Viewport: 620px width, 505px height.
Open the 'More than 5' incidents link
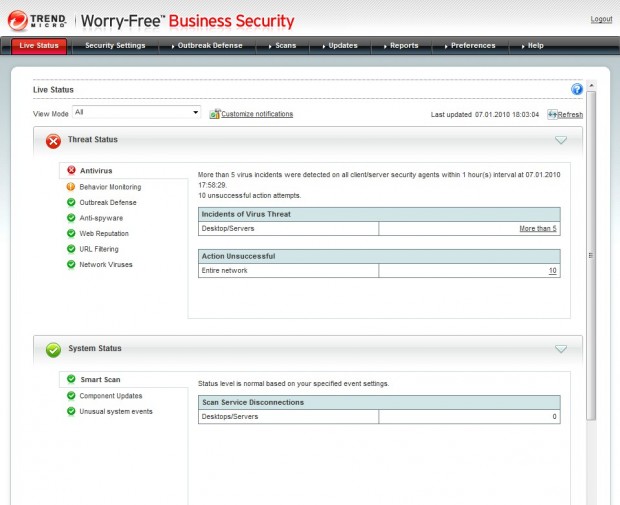coord(538,229)
